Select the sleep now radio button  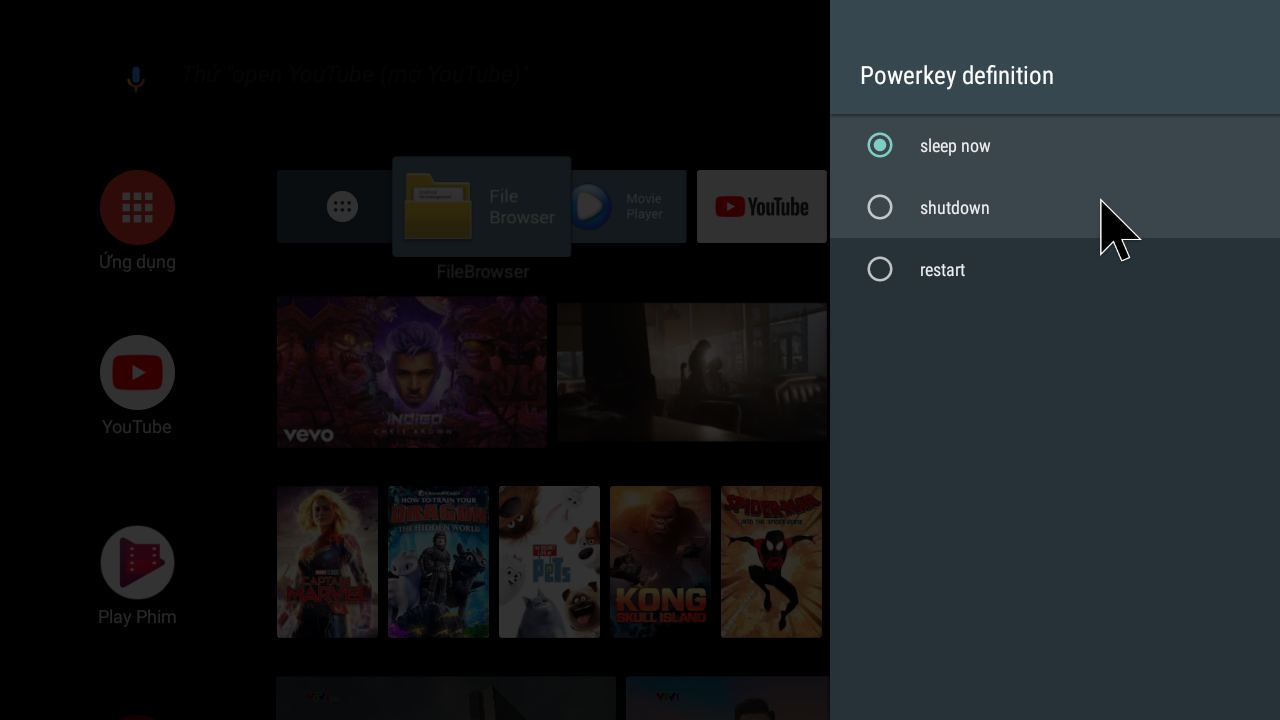tap(880, 146)
